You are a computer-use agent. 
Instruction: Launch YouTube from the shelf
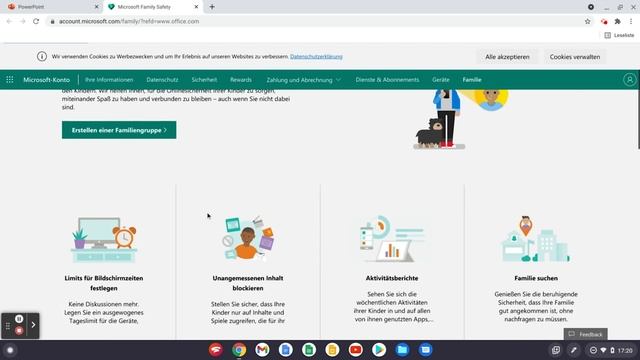point(356,350)
